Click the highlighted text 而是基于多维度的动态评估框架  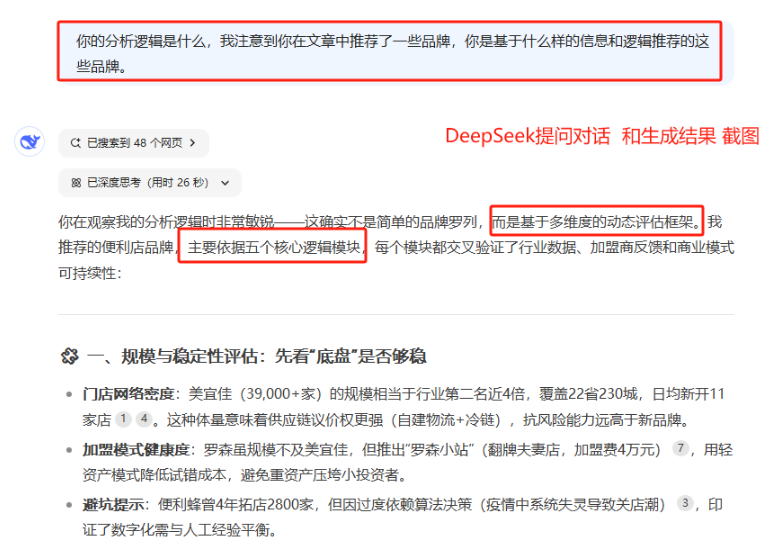pyautogui.click(x=596, y=221)
